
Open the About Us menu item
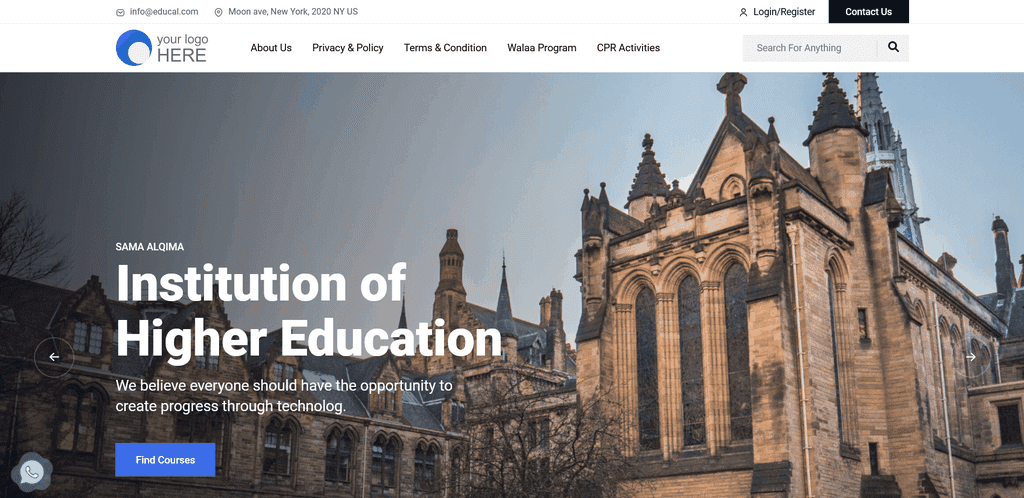271,48
